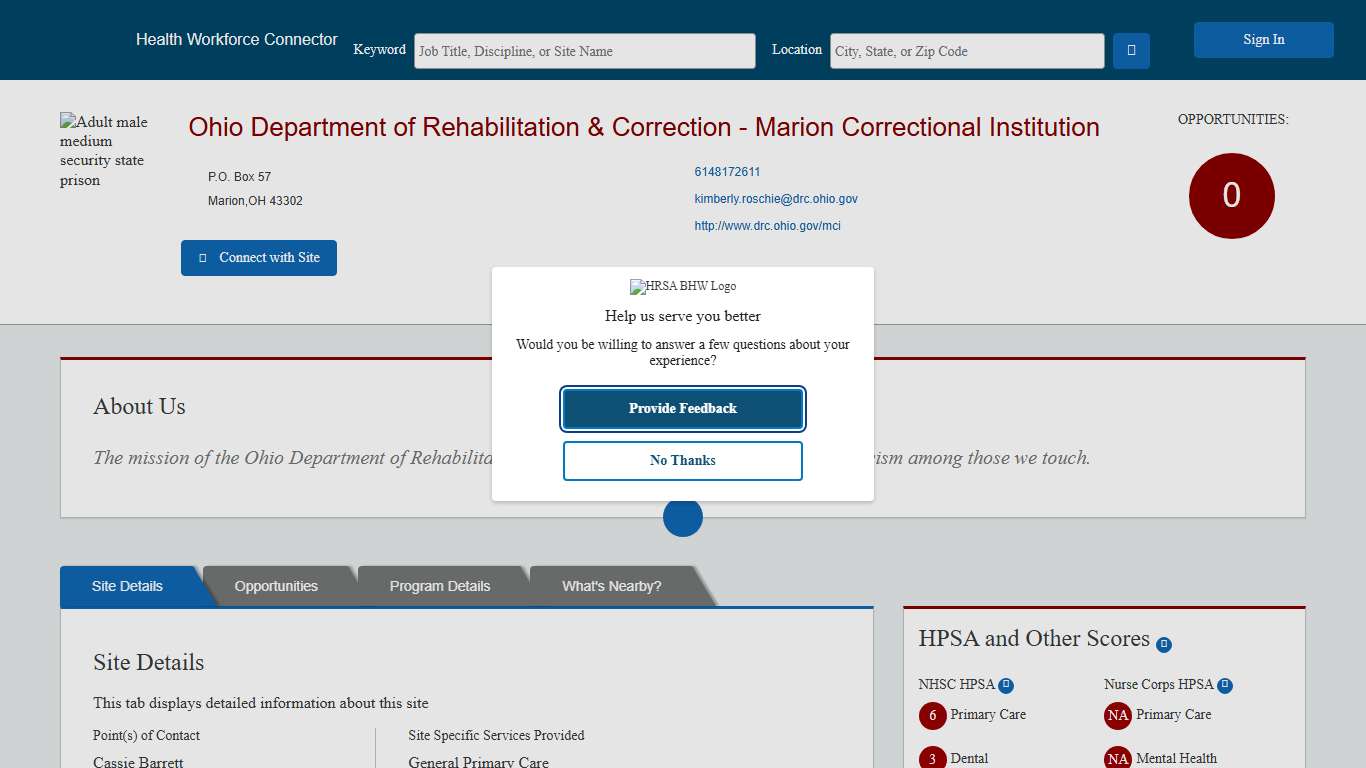Click the Dental score badge showing 3
1366x768 pixels.
pyautogui.click(x=932, y=758)
